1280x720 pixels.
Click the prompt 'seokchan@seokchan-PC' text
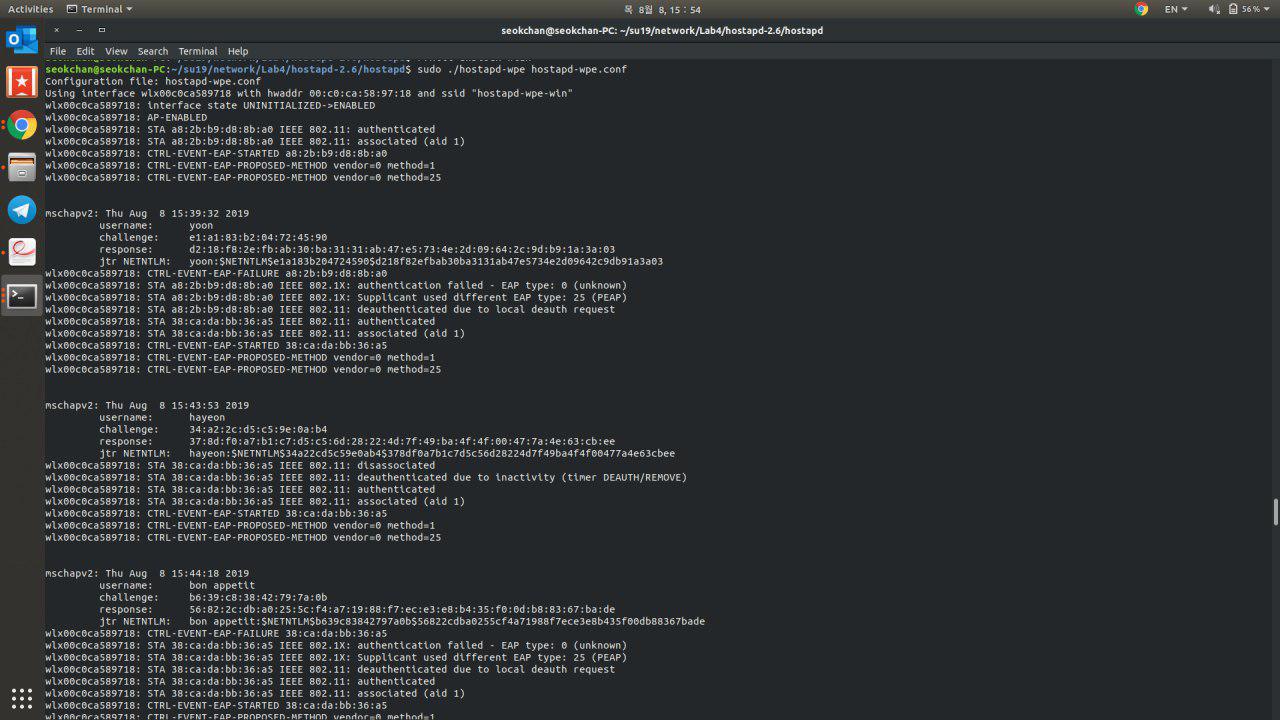point(105,69)
